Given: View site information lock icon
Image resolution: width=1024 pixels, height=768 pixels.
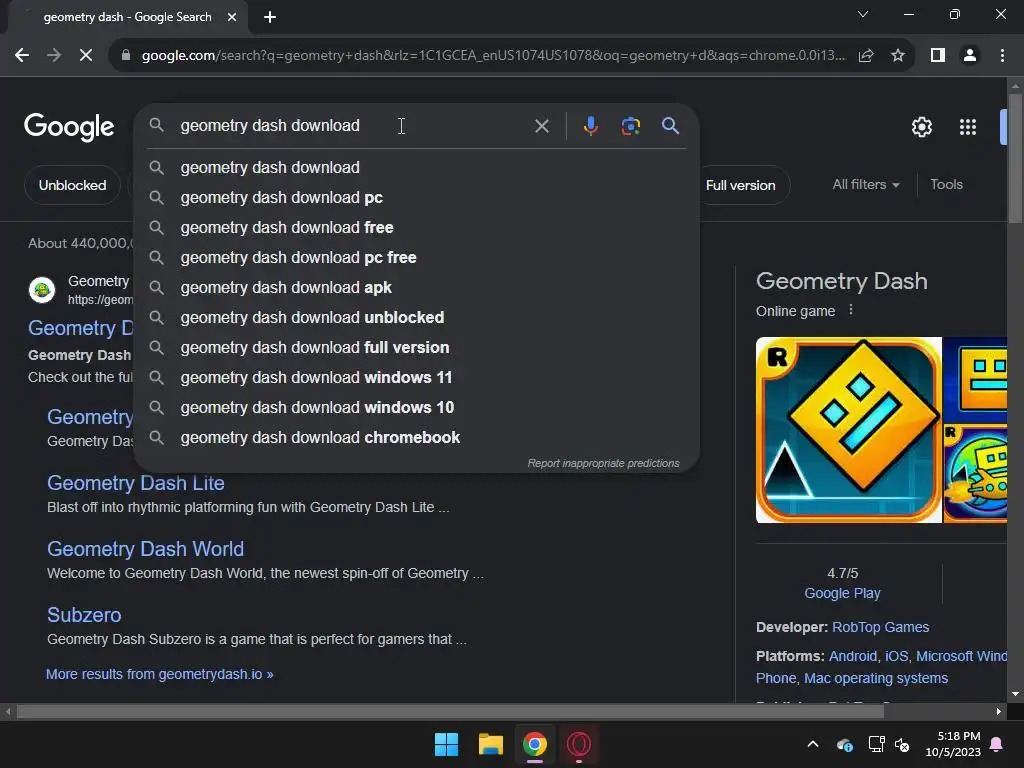Looking at the screenshot, I should click(x=126, y=56).
